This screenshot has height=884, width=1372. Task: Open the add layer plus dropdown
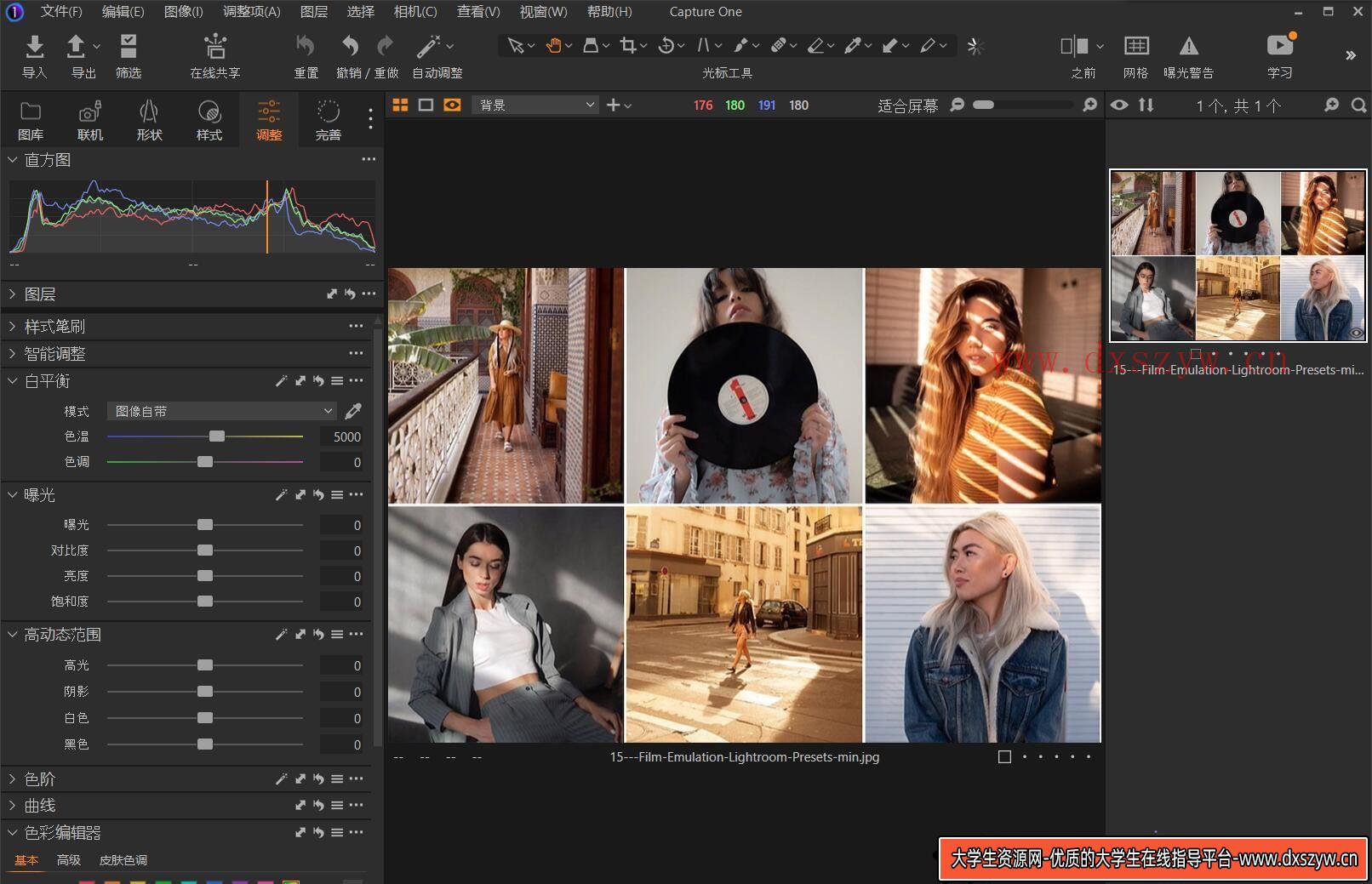point(618,105)
